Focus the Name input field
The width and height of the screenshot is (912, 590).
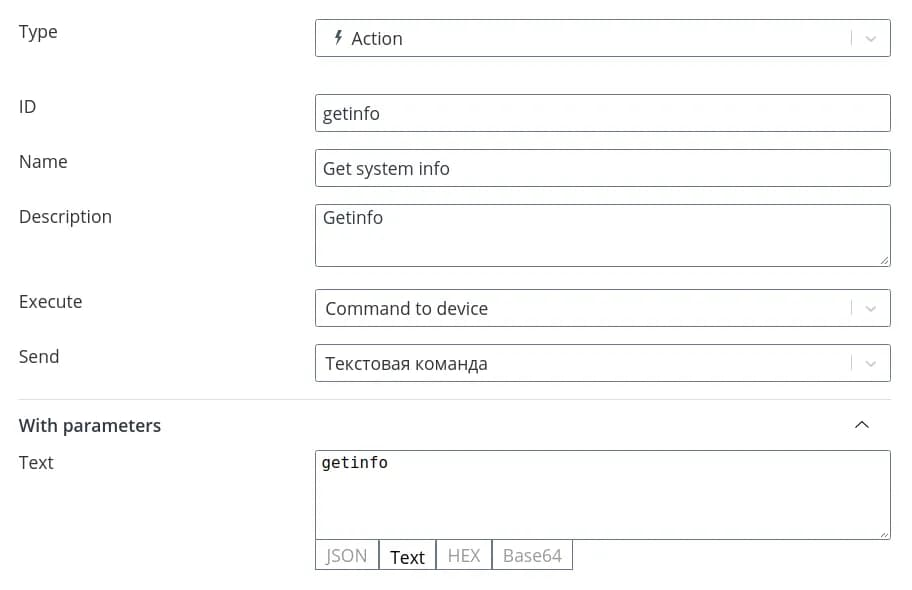pos(602,168)
